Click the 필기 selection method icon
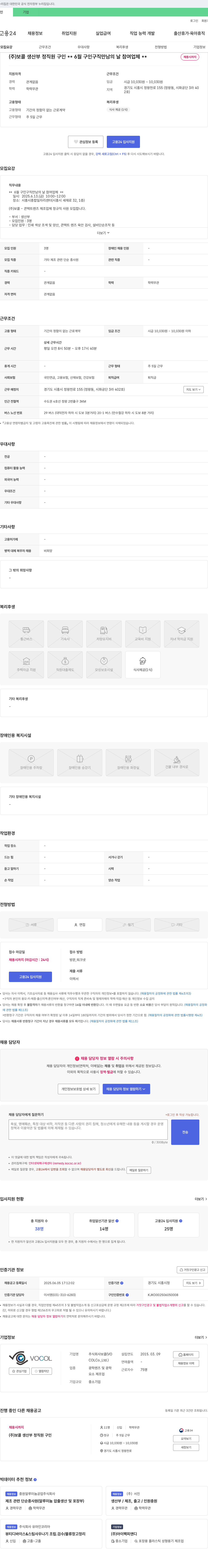Screen dimensions: 208x1568 pos(128,925)
